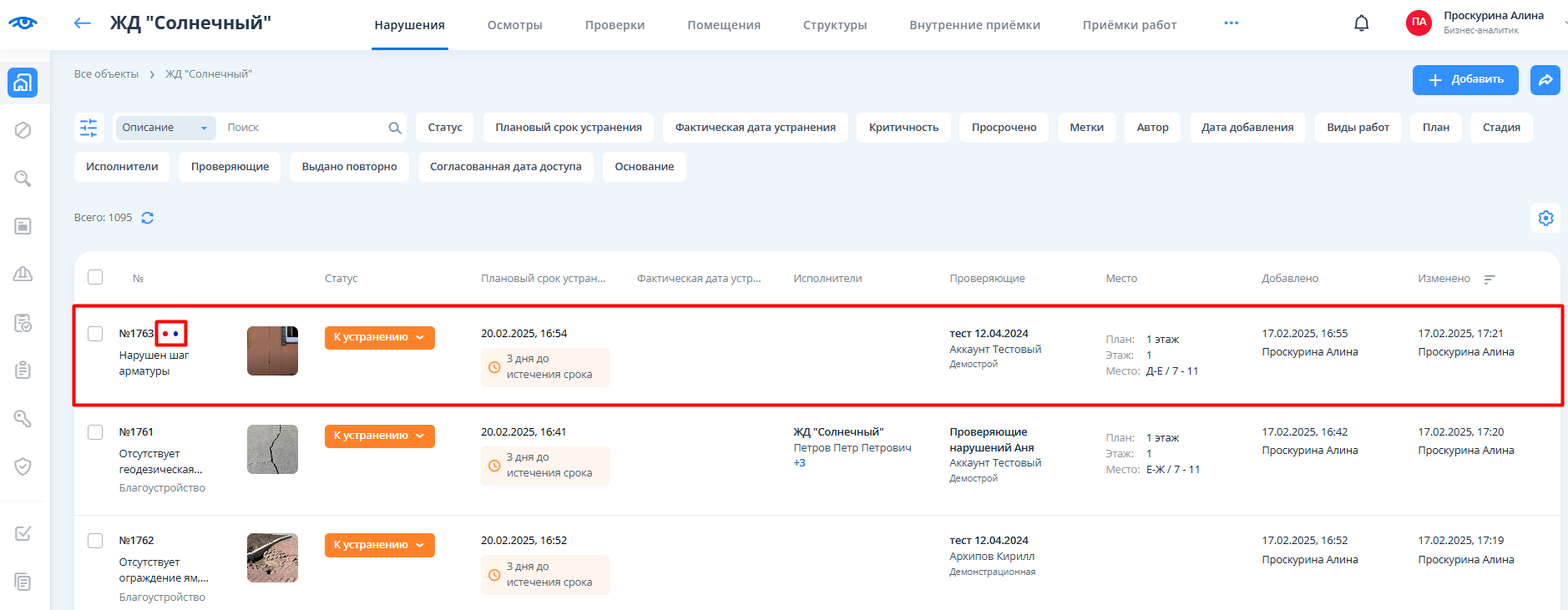Open the top navigation three-dots menu
Screen dimensions: 1568x610
coord(1231,23)
